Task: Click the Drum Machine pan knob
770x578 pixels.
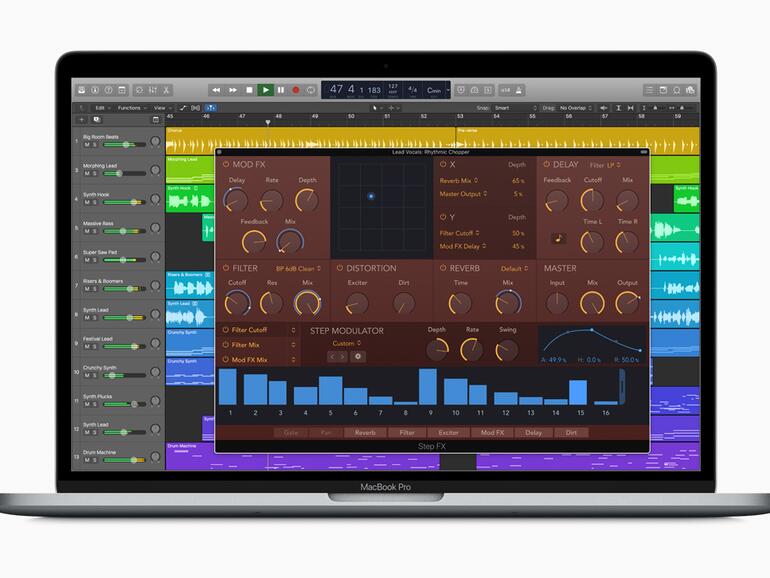Action: pyautogui.click(x=155, y=457)
